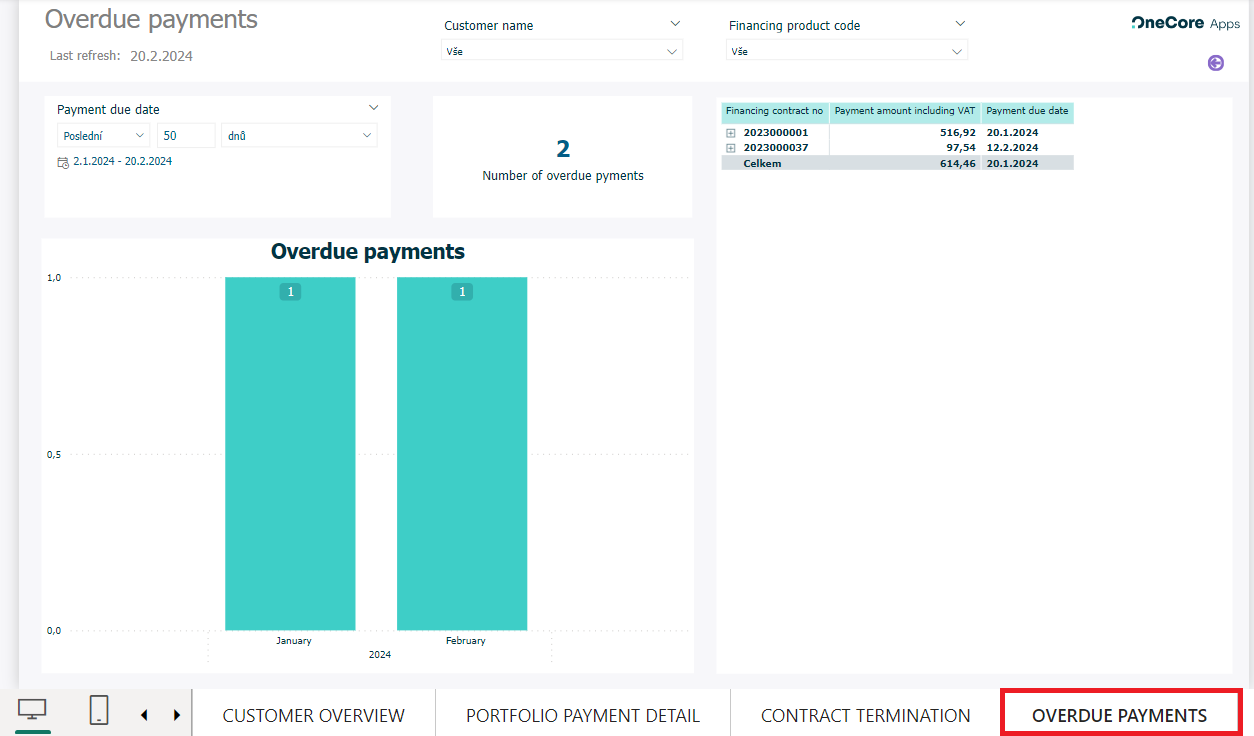
Task: Click the purple back navigation button
Action: point(1216,63)
